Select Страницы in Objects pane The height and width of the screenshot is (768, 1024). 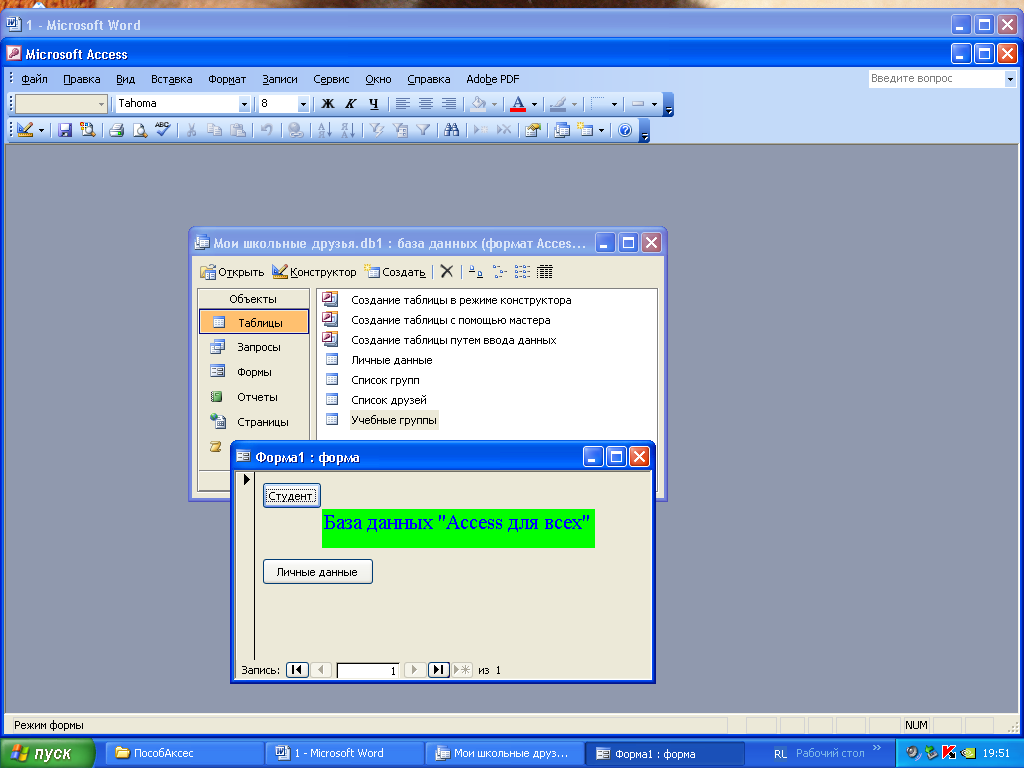coord(254,421)
